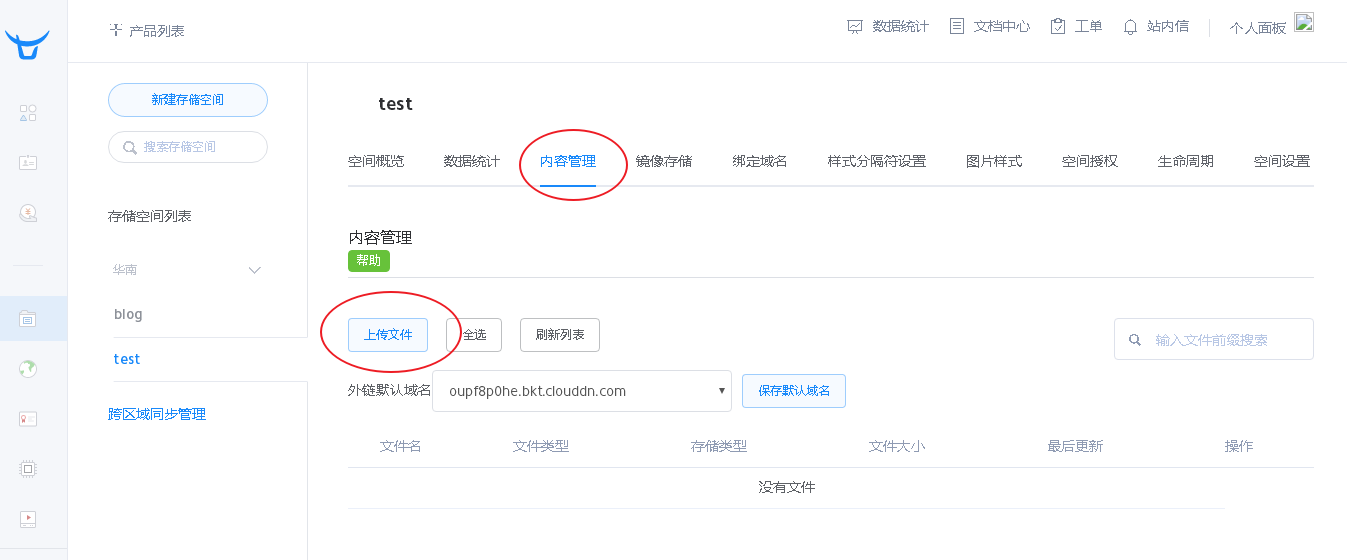Click the 文档中心 document icon
Screen dimensions: 1347x560
point(957,27)
